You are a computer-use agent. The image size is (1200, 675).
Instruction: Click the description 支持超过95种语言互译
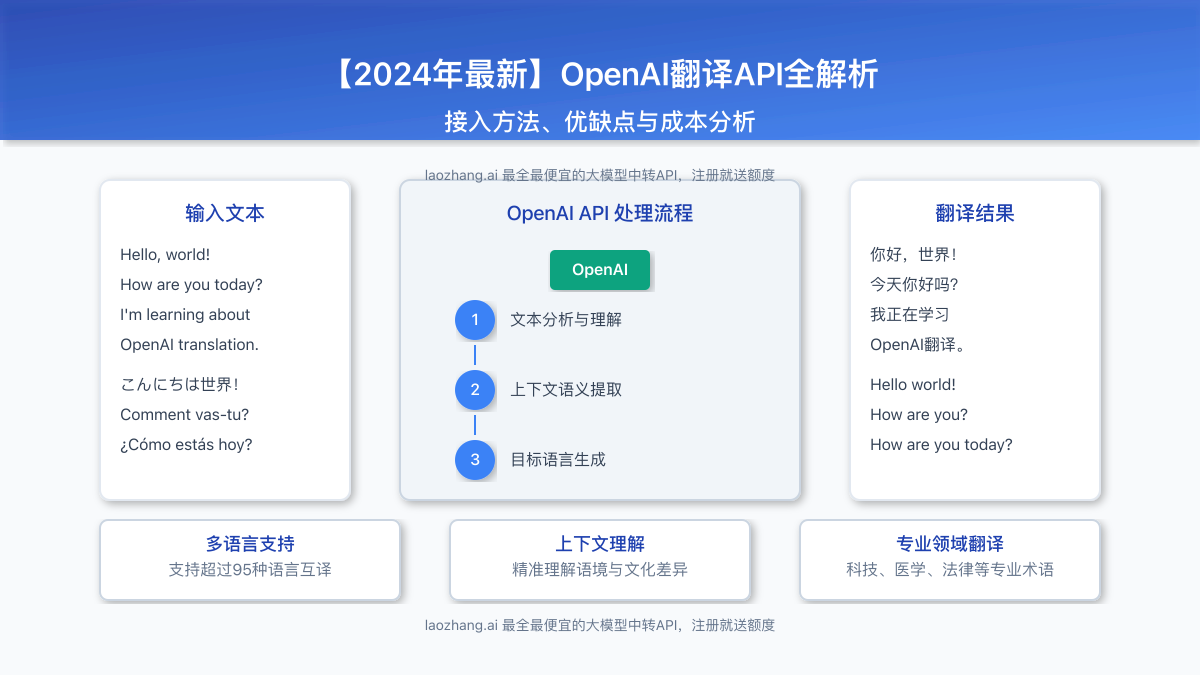(x=250, y=570)
